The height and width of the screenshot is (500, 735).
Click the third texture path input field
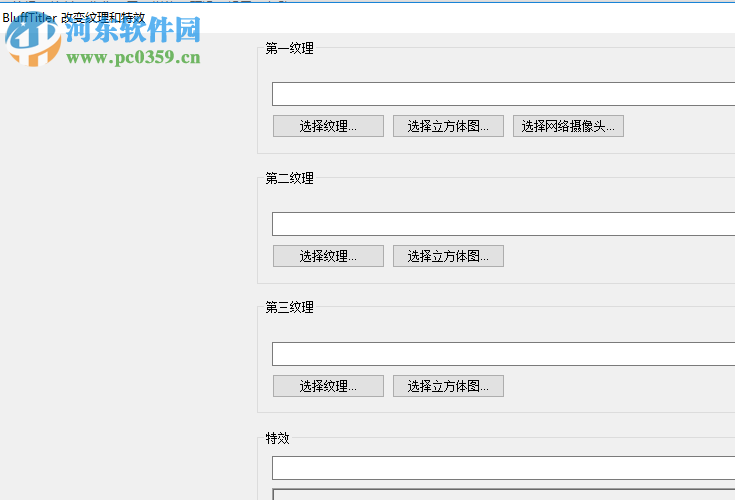[x=503, y=354]
